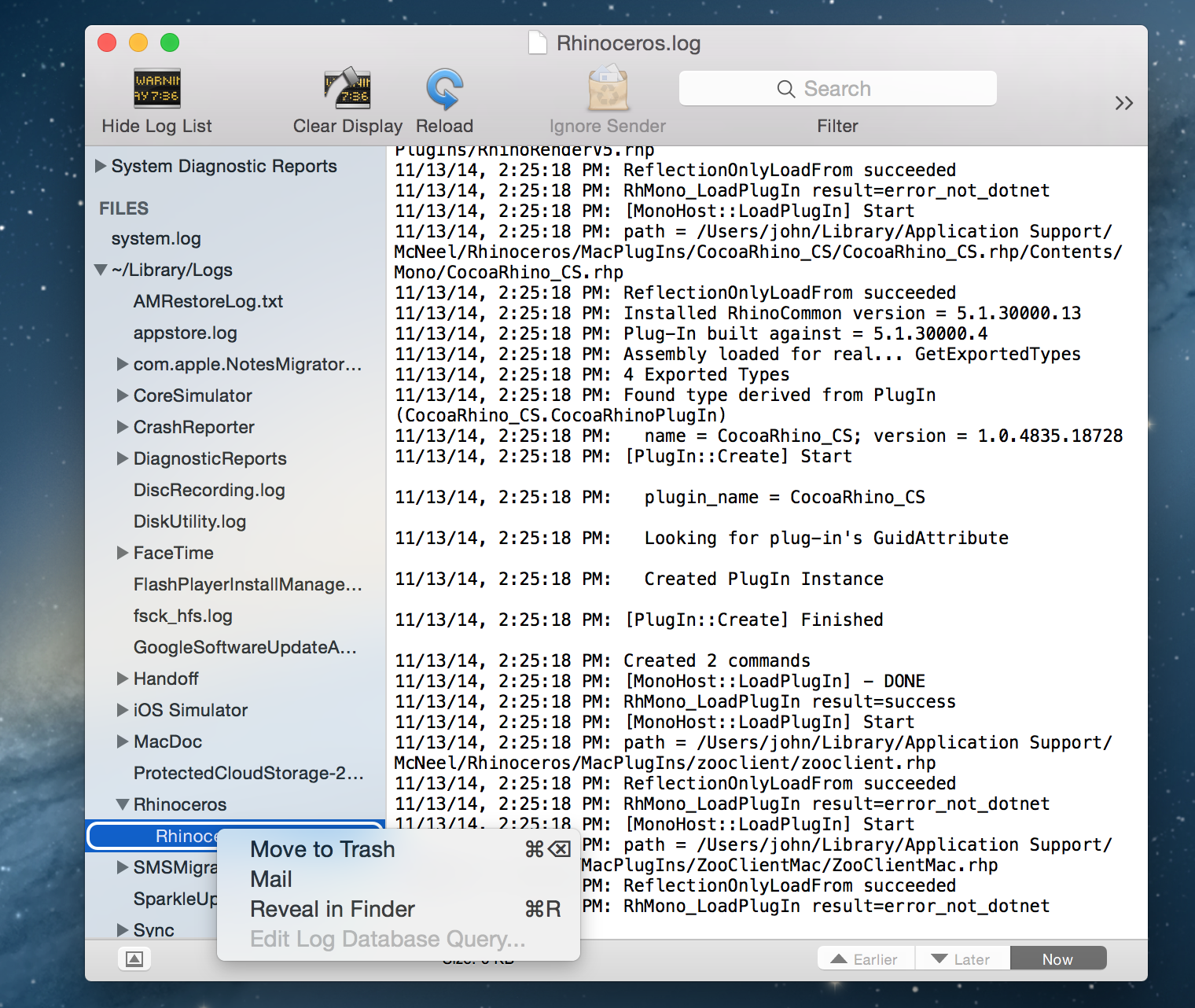Click the Later button
The height and width of the screenshot is (1008, 1195).
click(962, 959)
